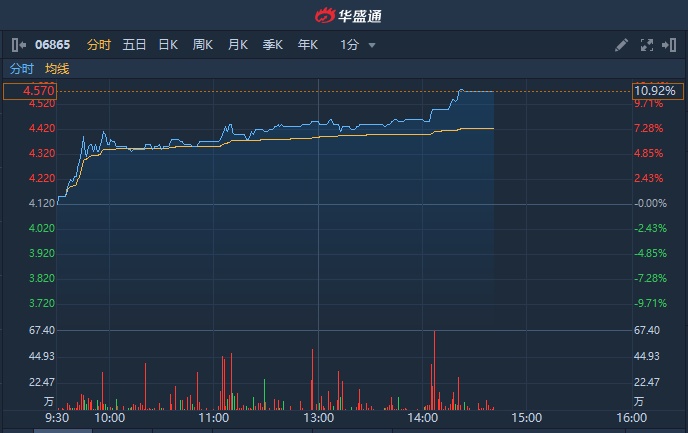This screenshot has height=433, width=688.
Task: Click stock code 06865
Action: click(x=53, y=45)
